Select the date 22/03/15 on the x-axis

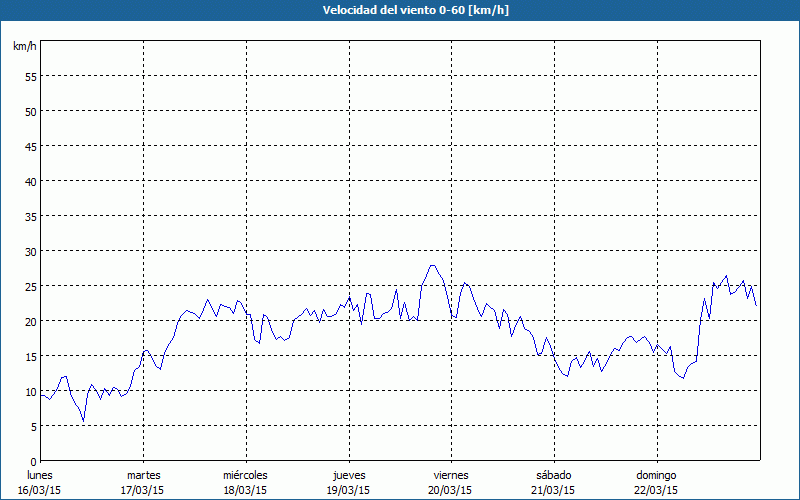[x=655, y=490]
